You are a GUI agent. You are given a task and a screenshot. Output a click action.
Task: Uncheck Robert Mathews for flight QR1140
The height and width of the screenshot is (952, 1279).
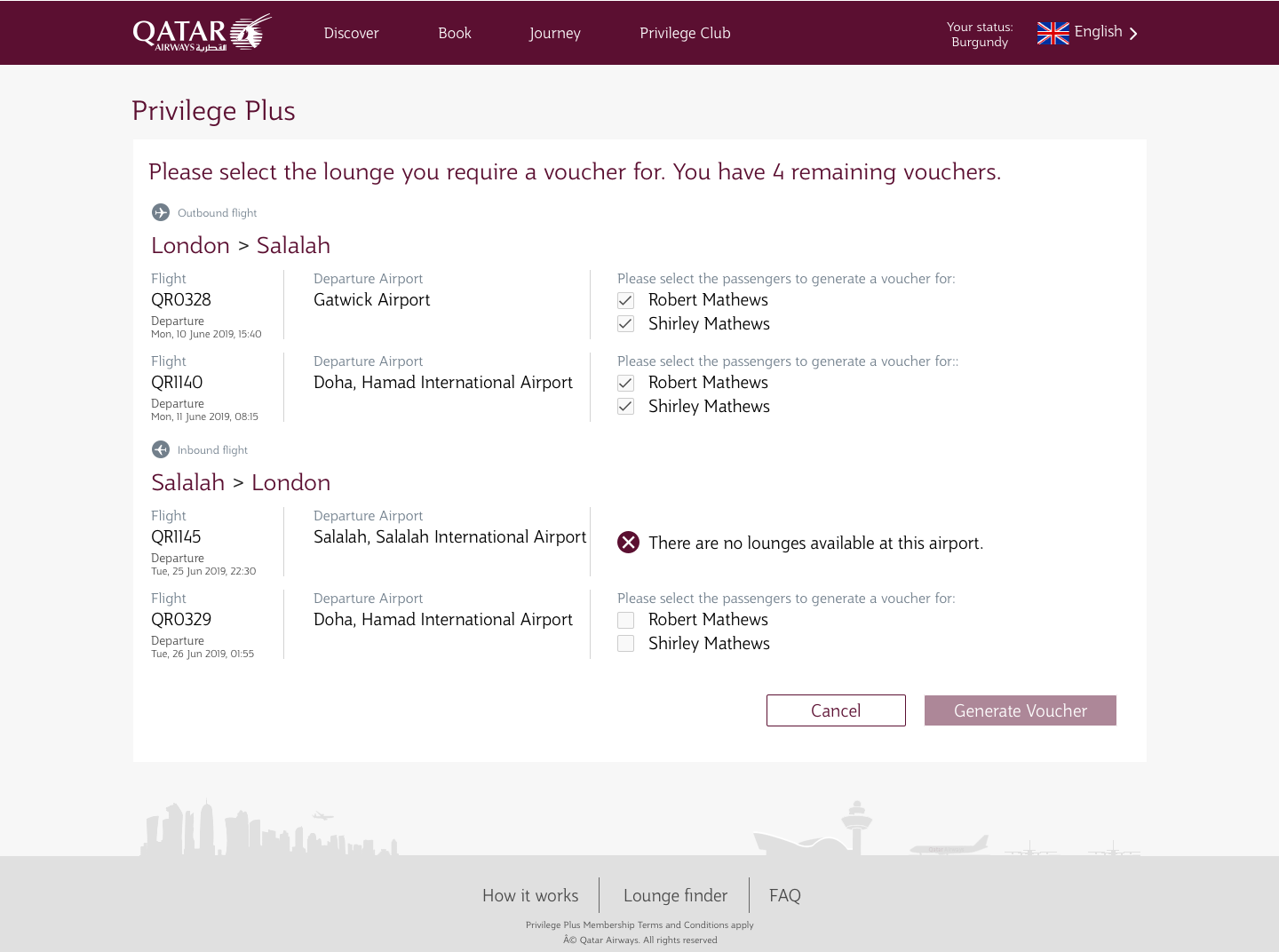point(626,383)
